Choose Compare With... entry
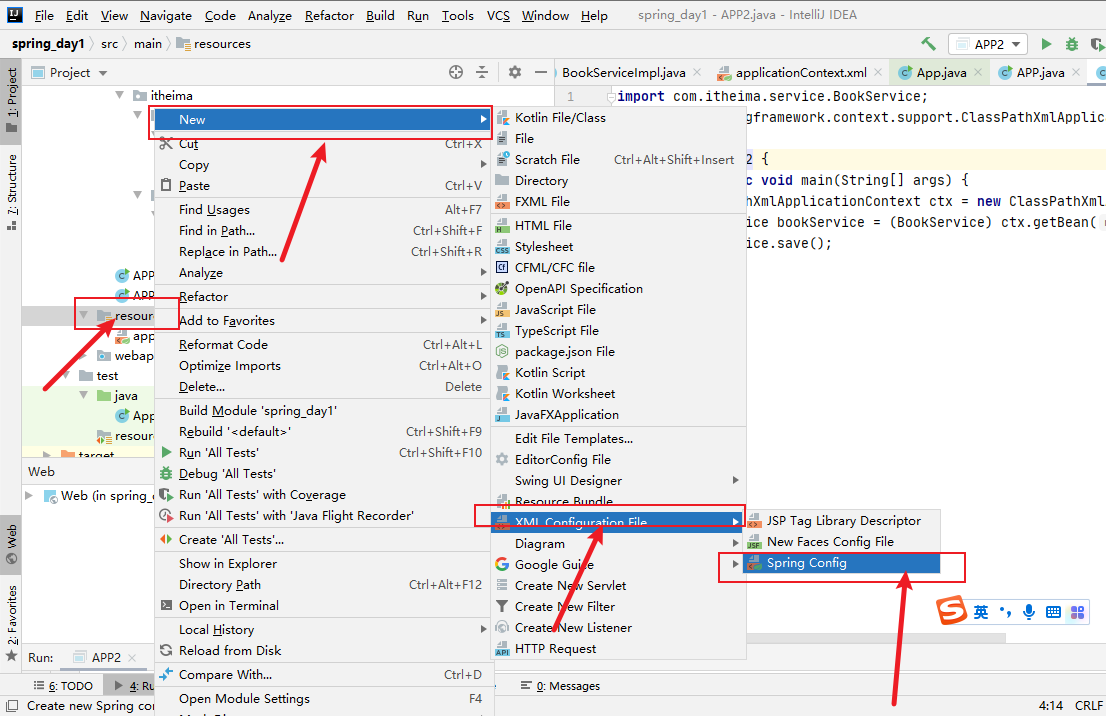1106x716 pixels. pos(322,674)
